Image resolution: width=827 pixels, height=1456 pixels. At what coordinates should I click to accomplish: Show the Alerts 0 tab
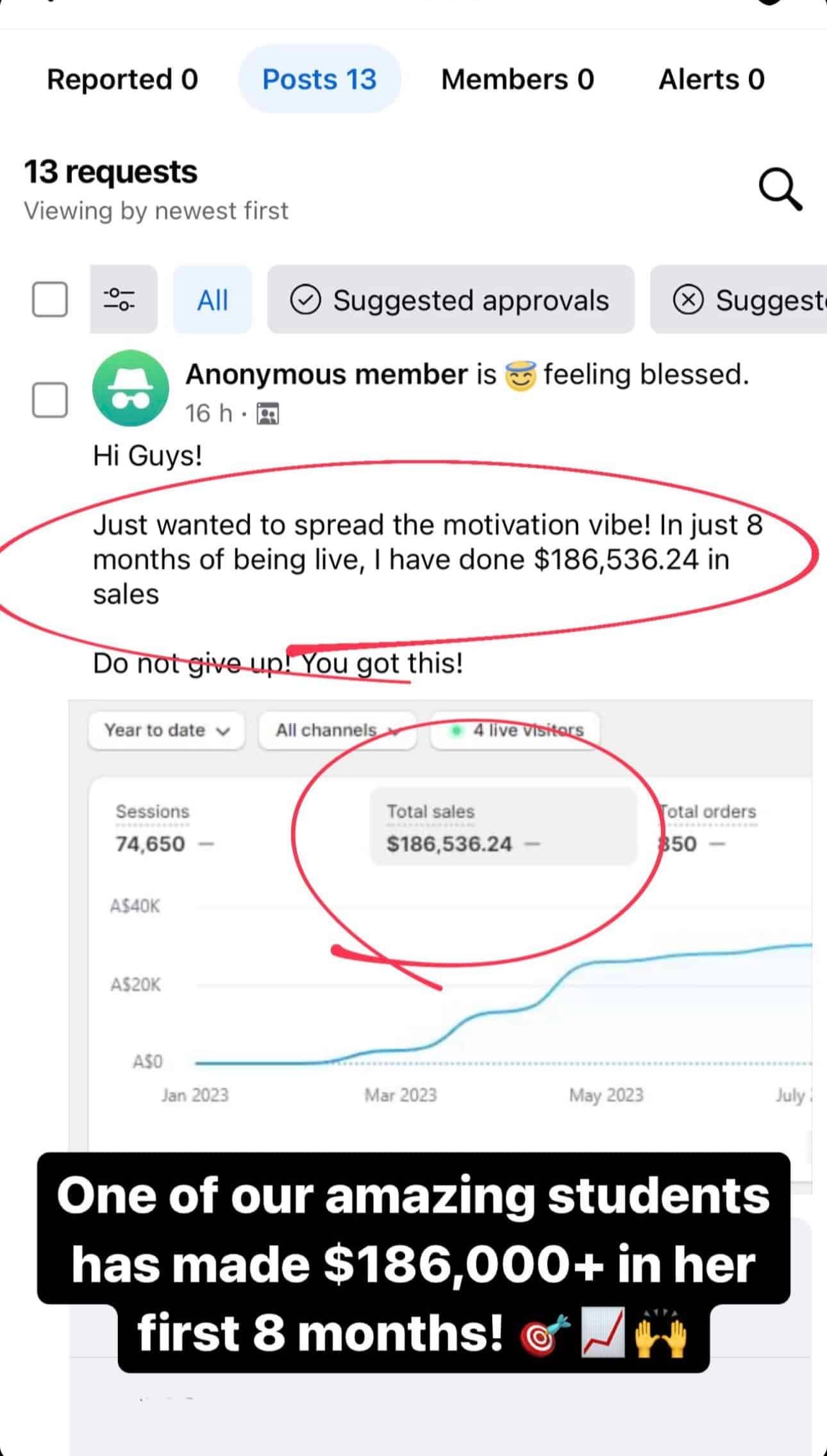[712, 79]
